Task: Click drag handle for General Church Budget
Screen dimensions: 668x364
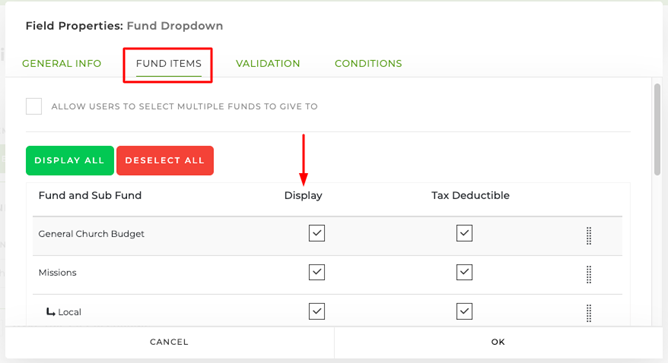Action: [589, 236]
